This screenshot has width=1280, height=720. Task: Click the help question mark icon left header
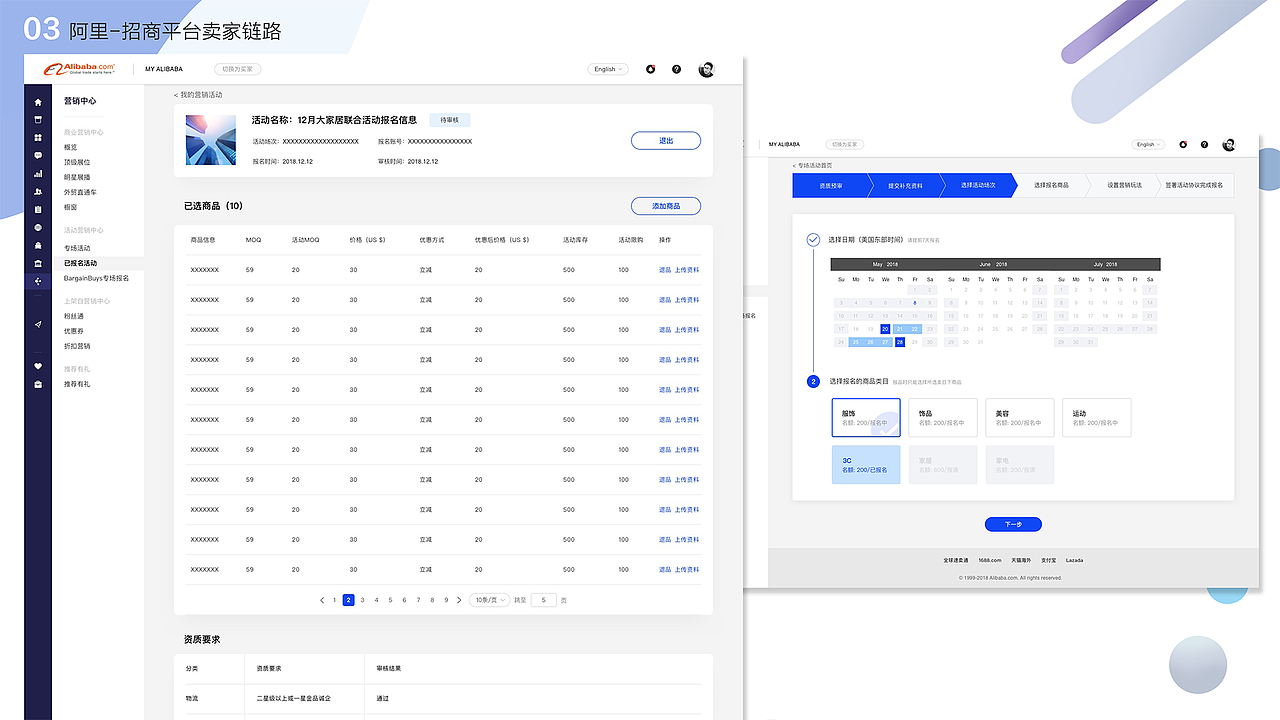676,69
